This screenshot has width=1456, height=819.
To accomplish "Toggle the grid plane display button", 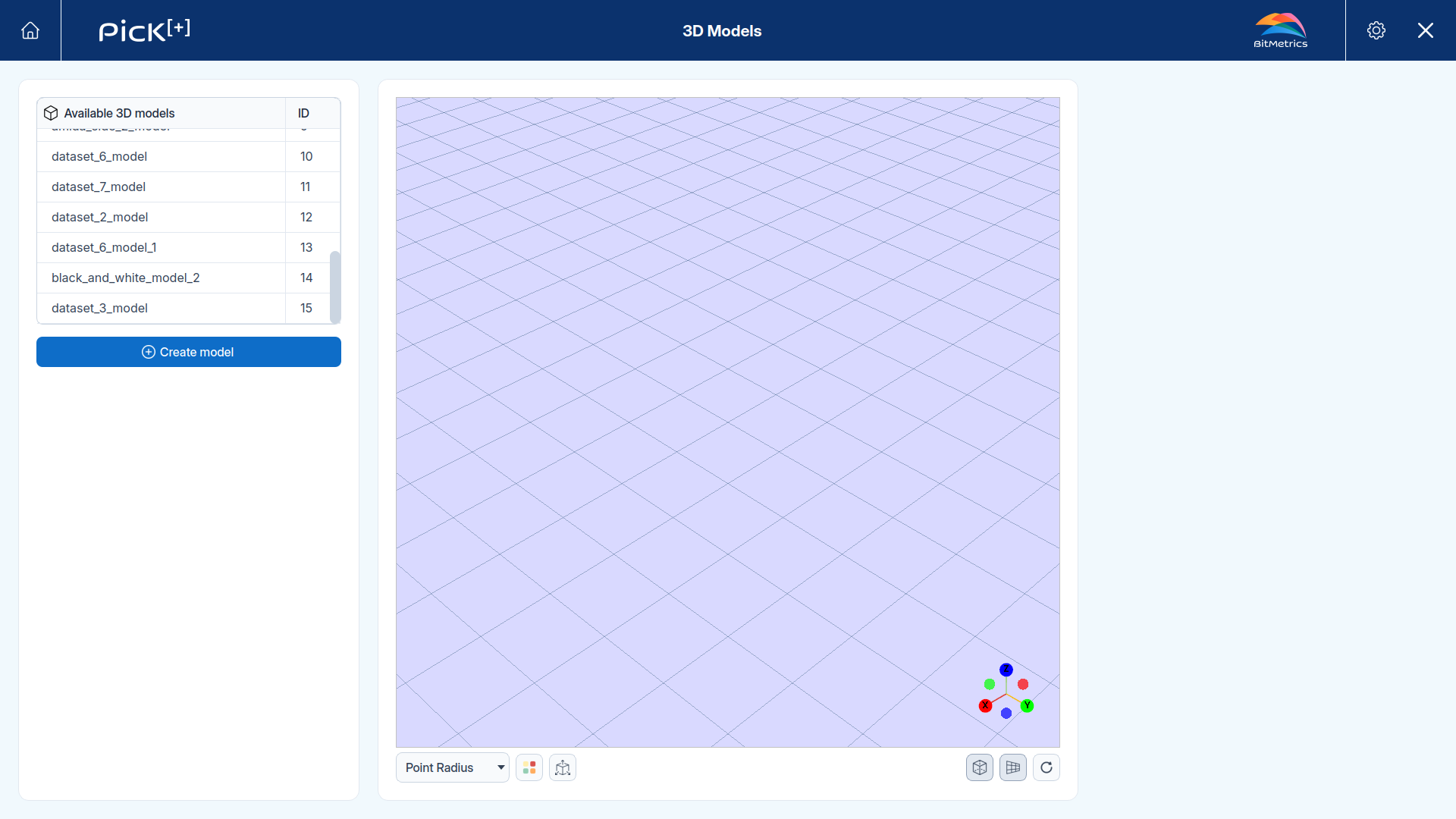I will coord(1013,767).
